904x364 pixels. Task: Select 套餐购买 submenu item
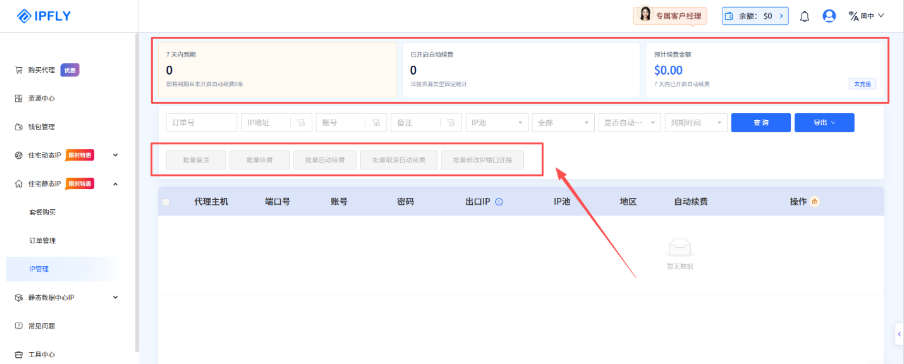click(42, 212)
